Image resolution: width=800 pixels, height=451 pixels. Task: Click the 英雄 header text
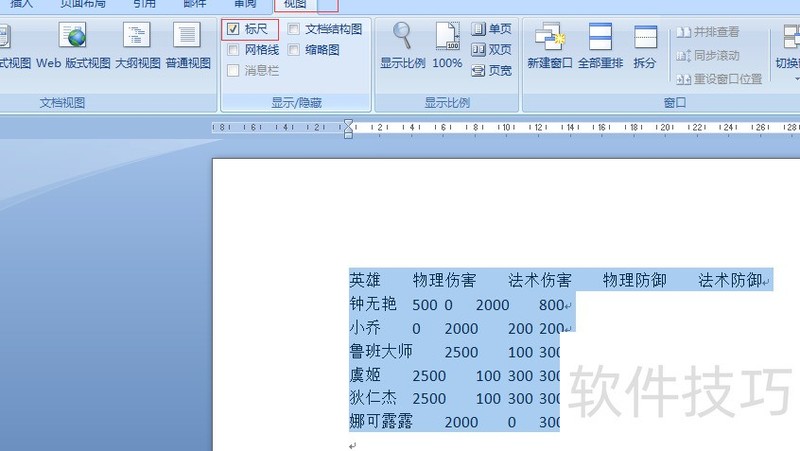tap(365, 280)
